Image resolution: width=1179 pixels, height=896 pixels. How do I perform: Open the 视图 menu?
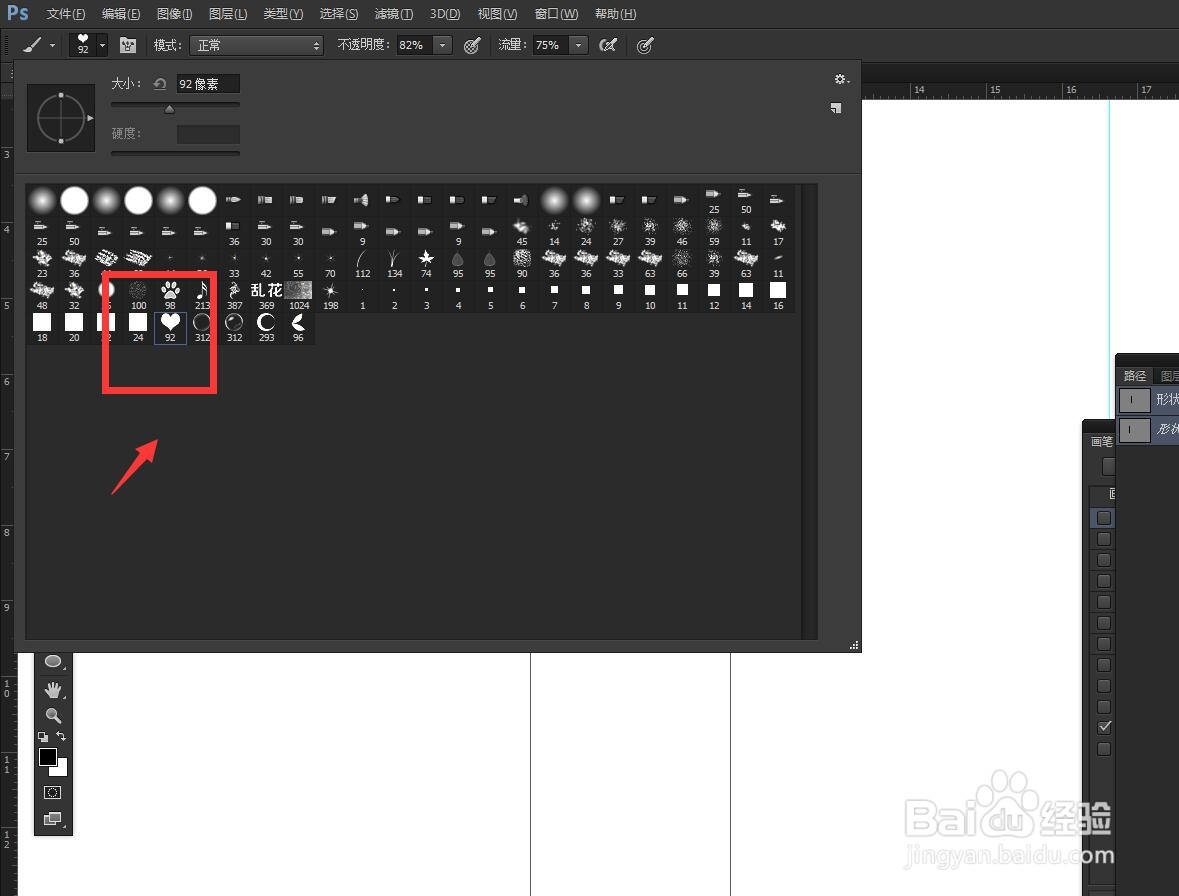tap(497, 14)
